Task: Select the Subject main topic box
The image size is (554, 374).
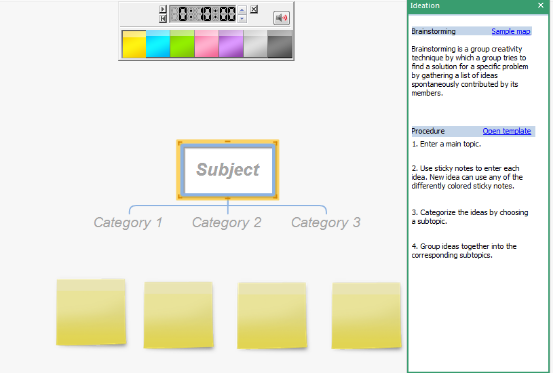Action: tap(228, 170)
